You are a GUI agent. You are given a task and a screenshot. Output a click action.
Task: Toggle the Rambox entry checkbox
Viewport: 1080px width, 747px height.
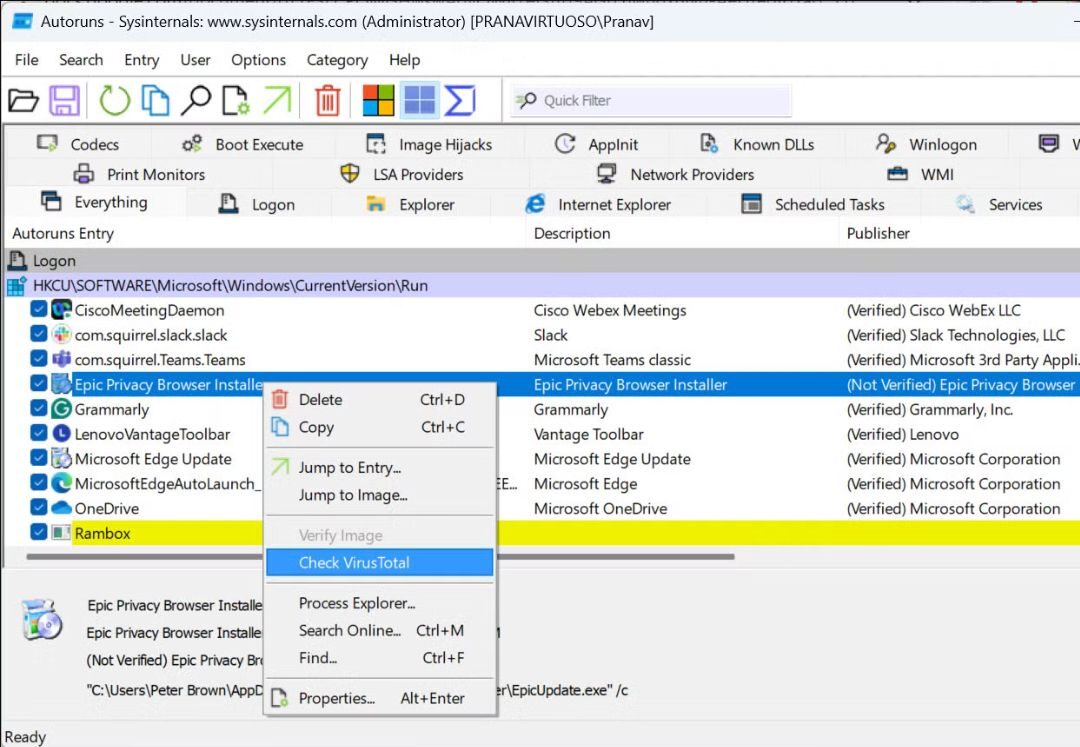[39, 533]
